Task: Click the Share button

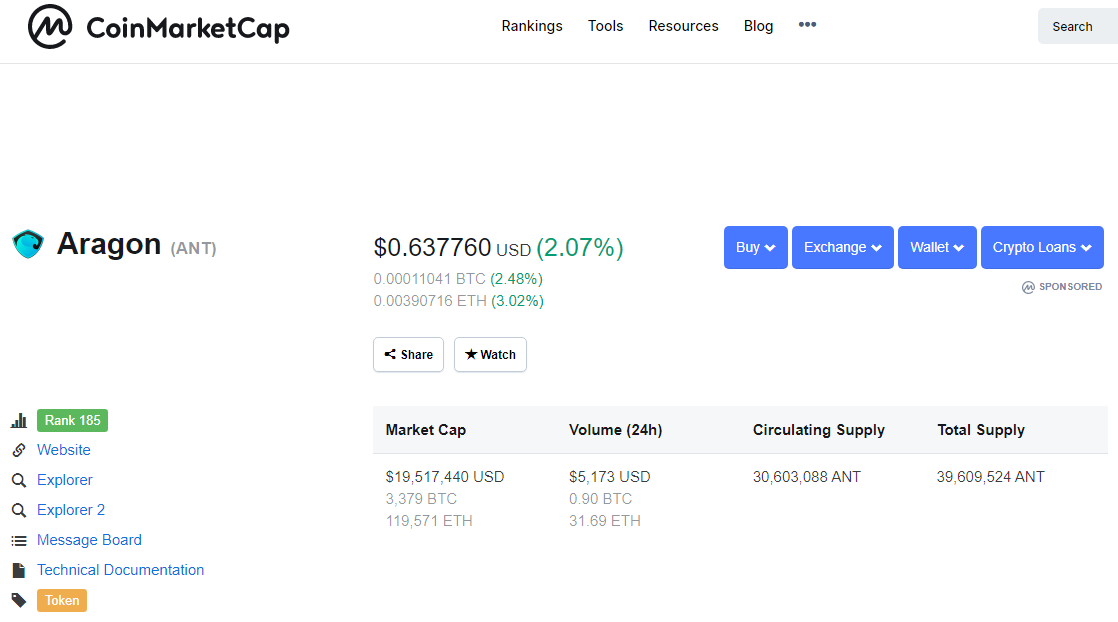Action: [x=409, y=355]
